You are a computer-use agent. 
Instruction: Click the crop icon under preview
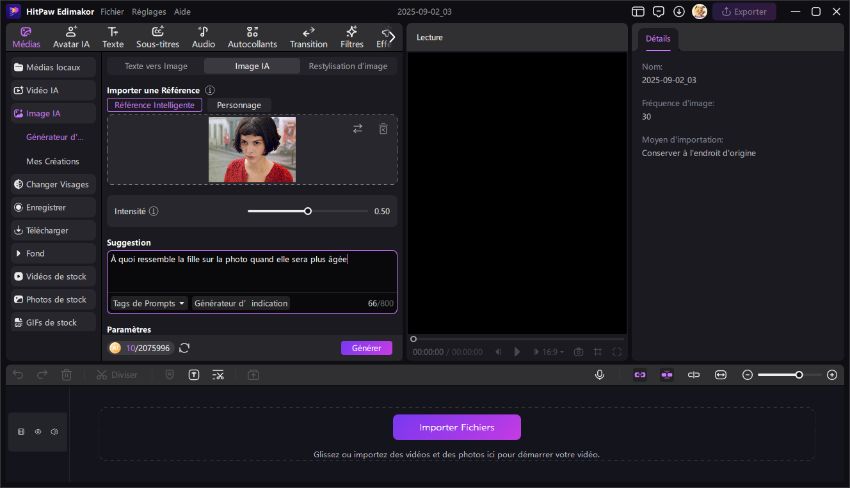597,352
